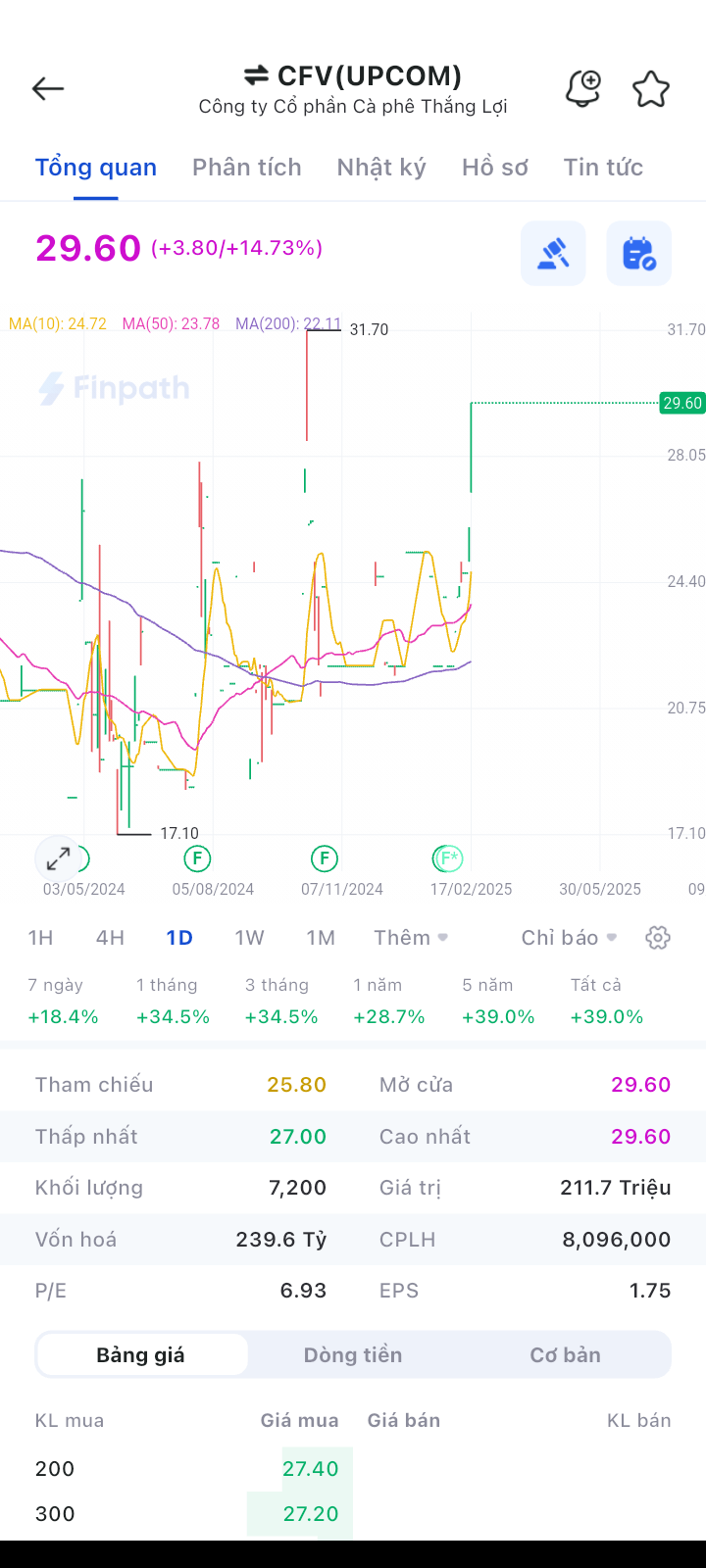
Task: Select the 1M chart interval
Action: pyautogui.click(x=321, y=938)
